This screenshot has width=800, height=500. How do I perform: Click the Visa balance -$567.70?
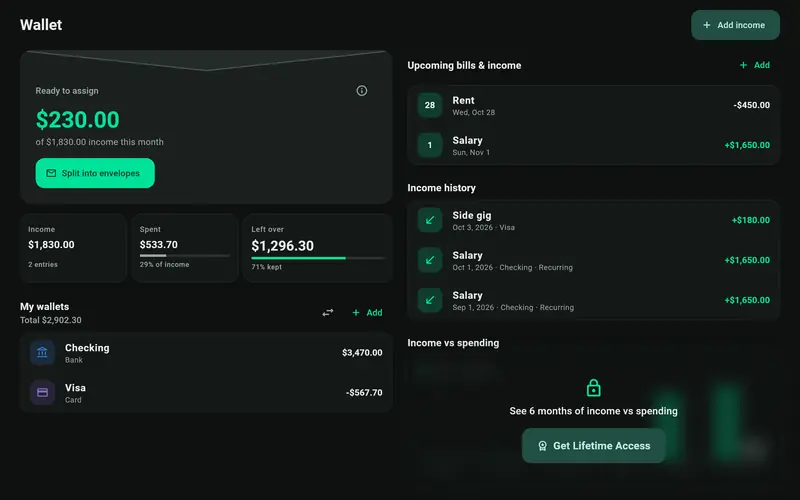(364, 392)
